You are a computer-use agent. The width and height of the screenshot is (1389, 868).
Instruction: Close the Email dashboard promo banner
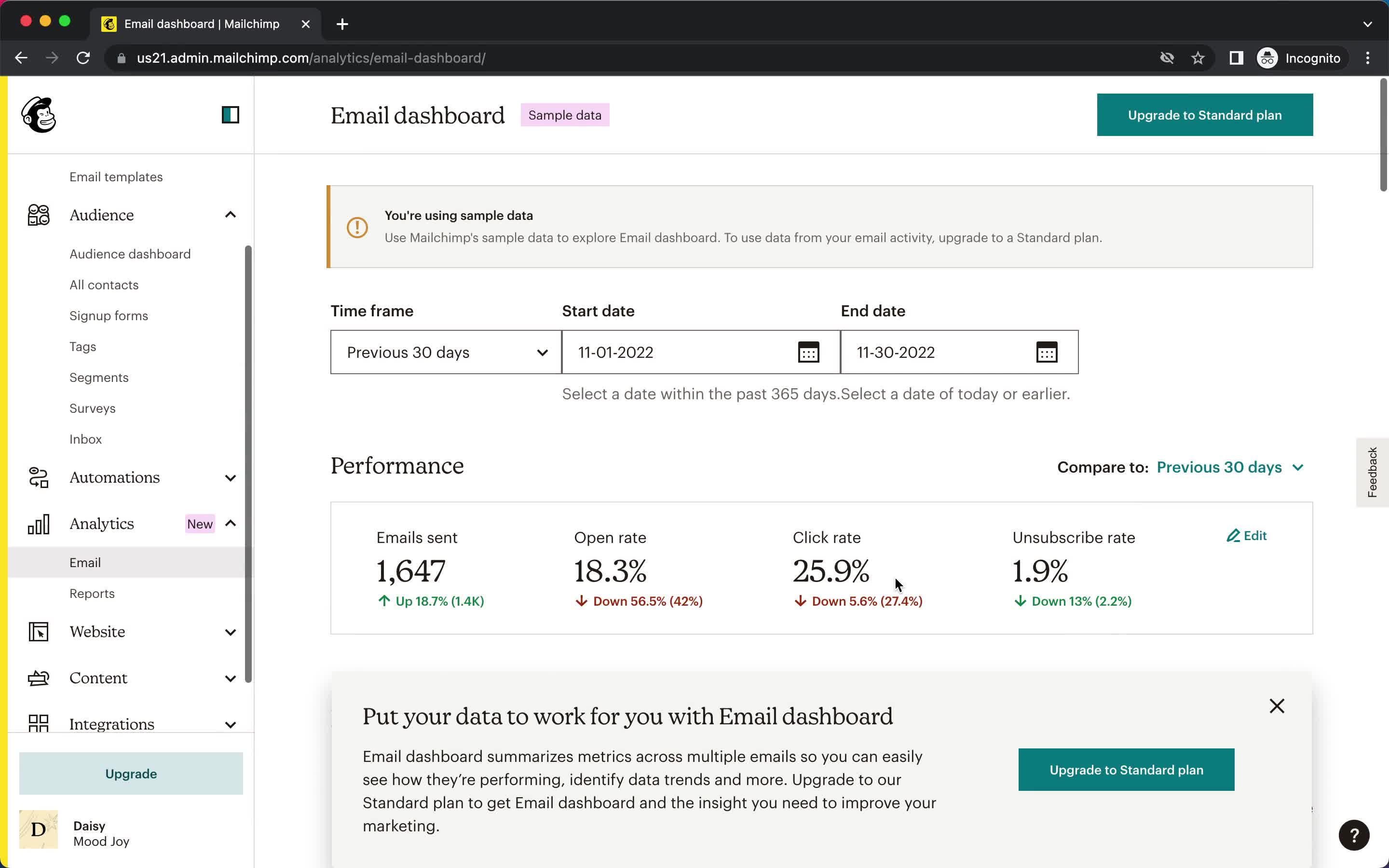pyautogui.click(x=1277, y=706)
